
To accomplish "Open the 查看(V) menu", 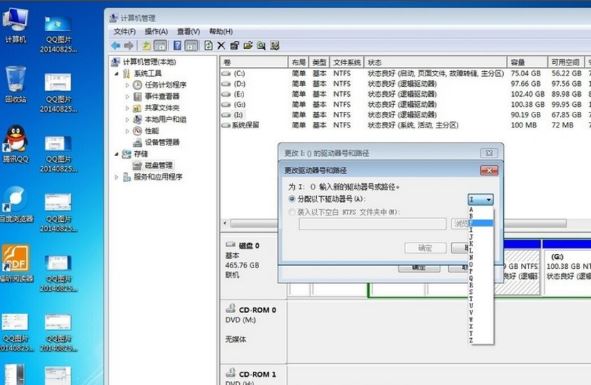I will coord(188,31).
